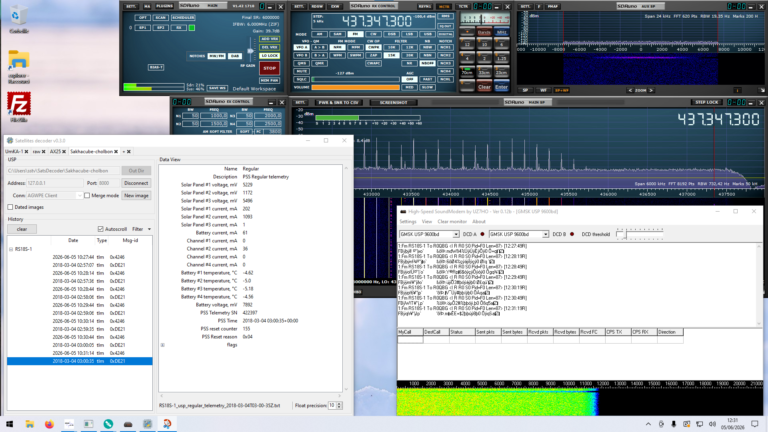Open the Windows Start menu
This screenshot has height=432, width=768.
(x=9, y=424)
